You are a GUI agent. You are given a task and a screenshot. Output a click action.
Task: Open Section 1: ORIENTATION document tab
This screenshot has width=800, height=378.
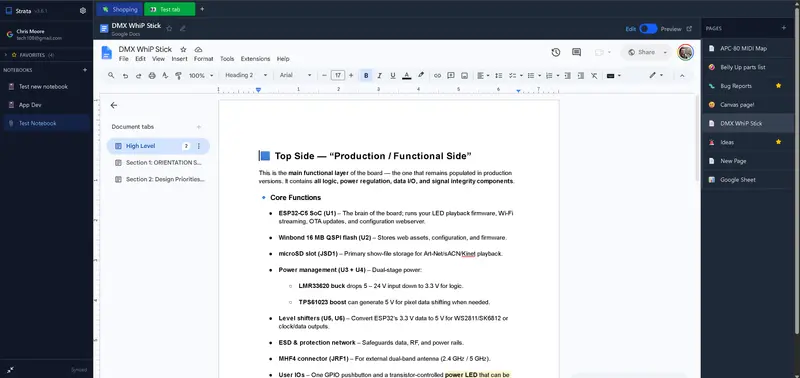(158, 163)
